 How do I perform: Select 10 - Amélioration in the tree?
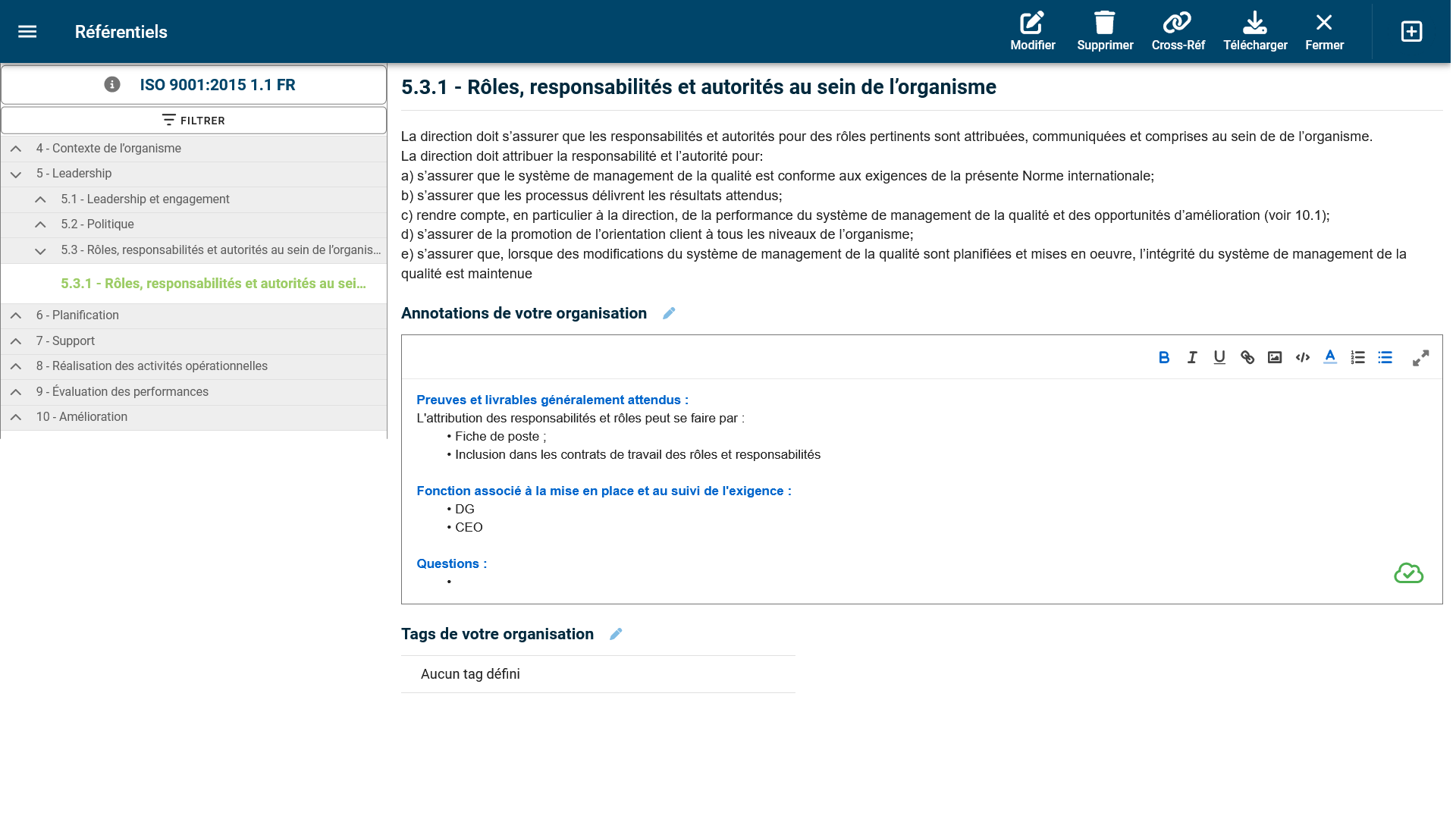tap(82, 417)
